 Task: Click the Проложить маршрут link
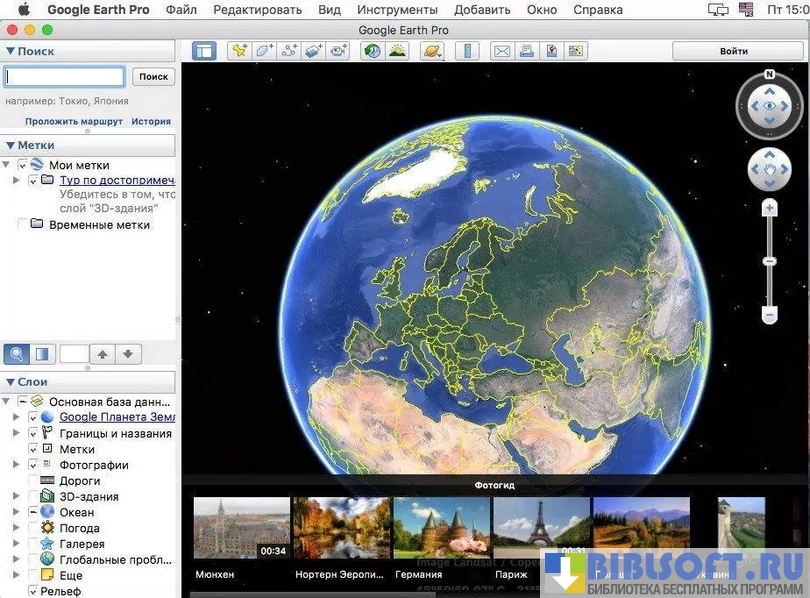point(74,122)
